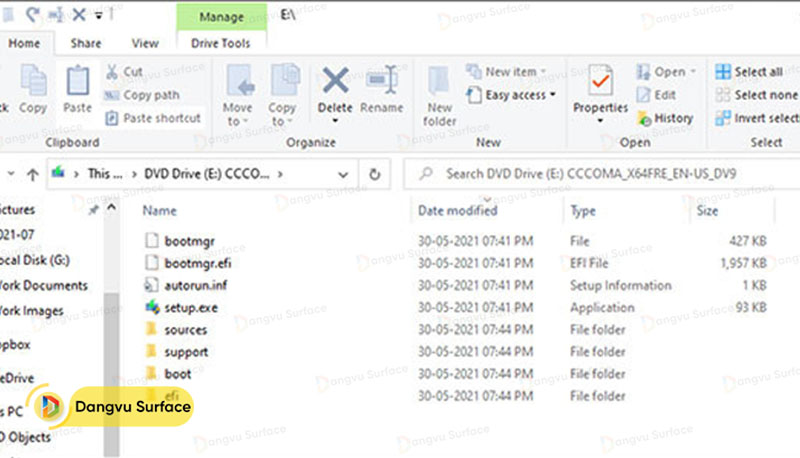Click the 1,957 KB size cell
800x458 pixels.
point(743,263)
